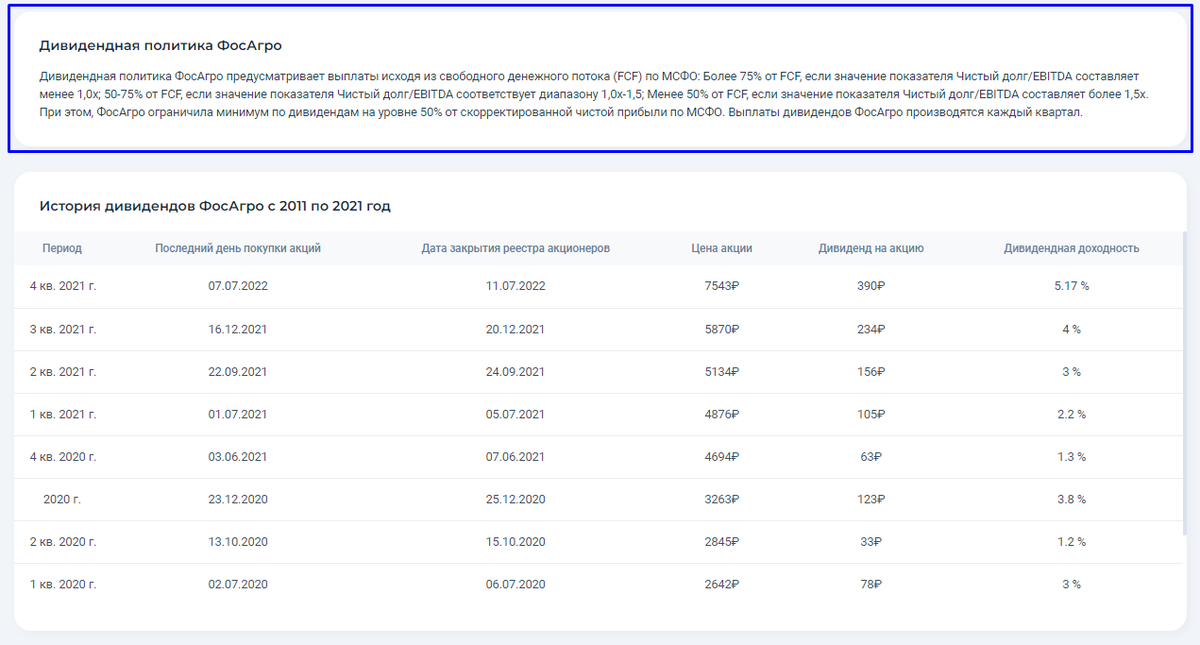Click the 'Дата закрытия реестра акционеров' column header
This screenshot has width=1200, height=645.
[515, 248]
